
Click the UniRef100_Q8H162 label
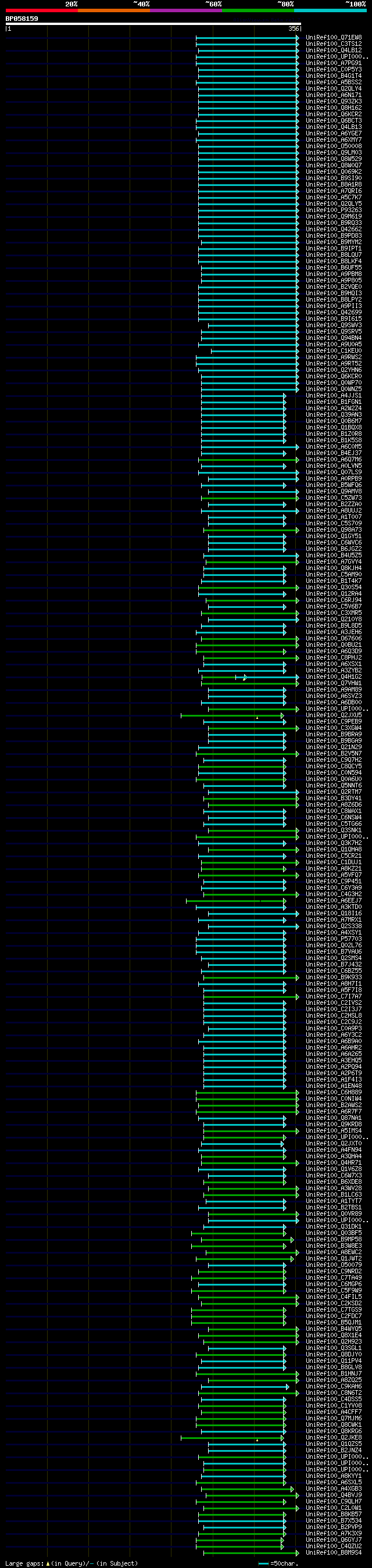(x=334, y=108)
